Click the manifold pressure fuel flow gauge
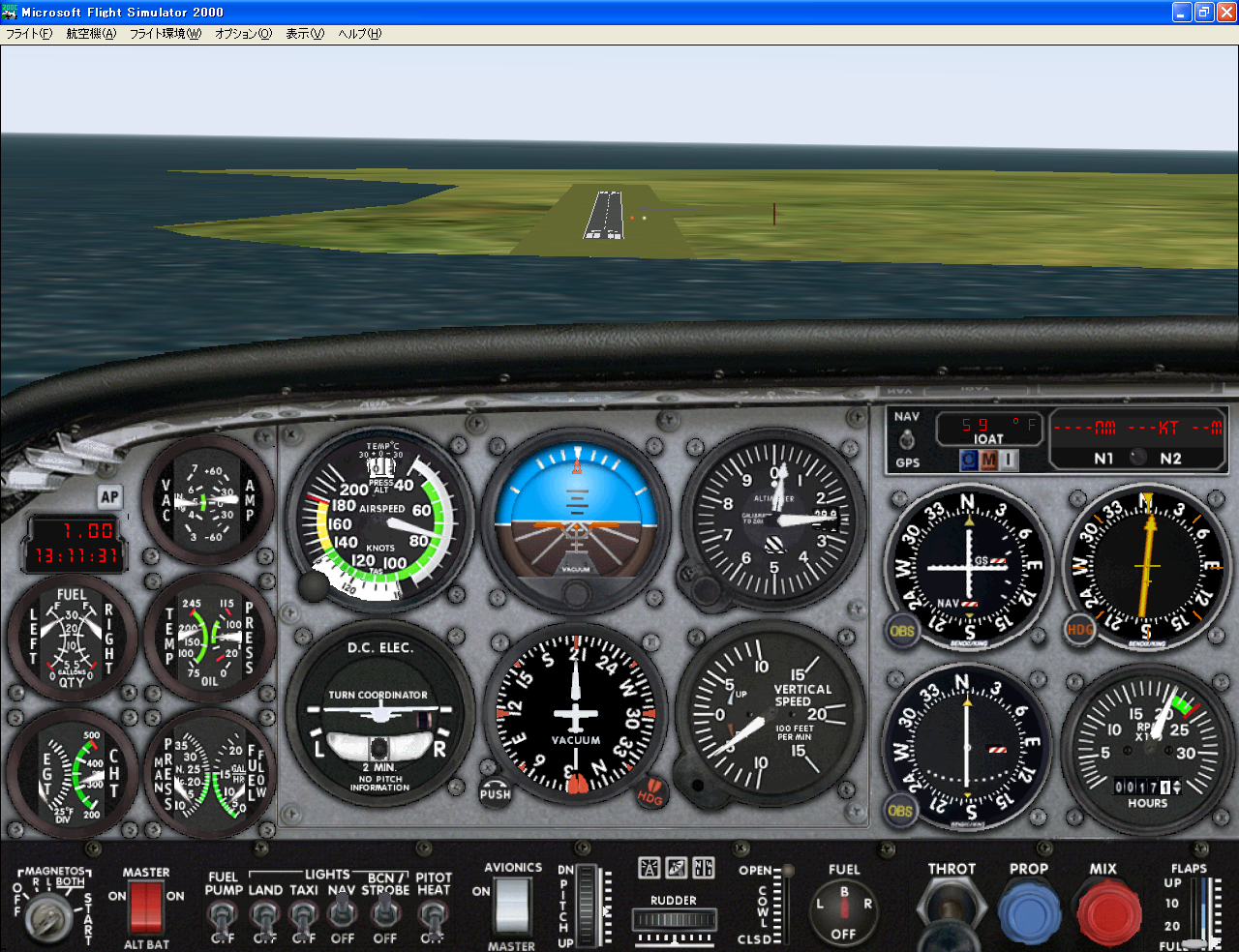 point(208,775)
